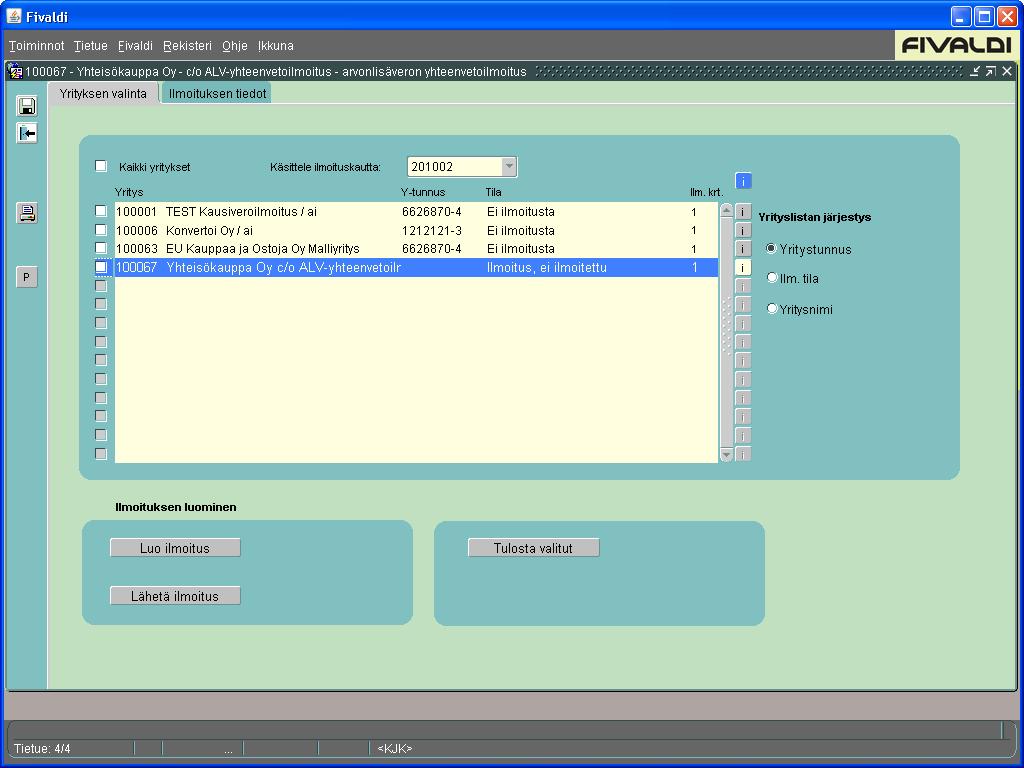This screenshot has width=1024, height=768.
Task: Switch to the Yrityksen valinta tab
Action: [x=103, y=93]
